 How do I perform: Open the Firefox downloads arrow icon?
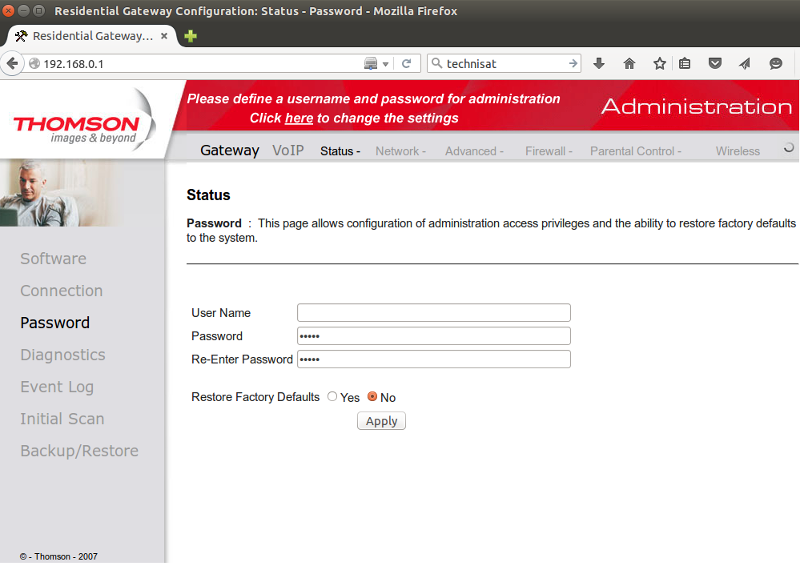pos(599,64)
